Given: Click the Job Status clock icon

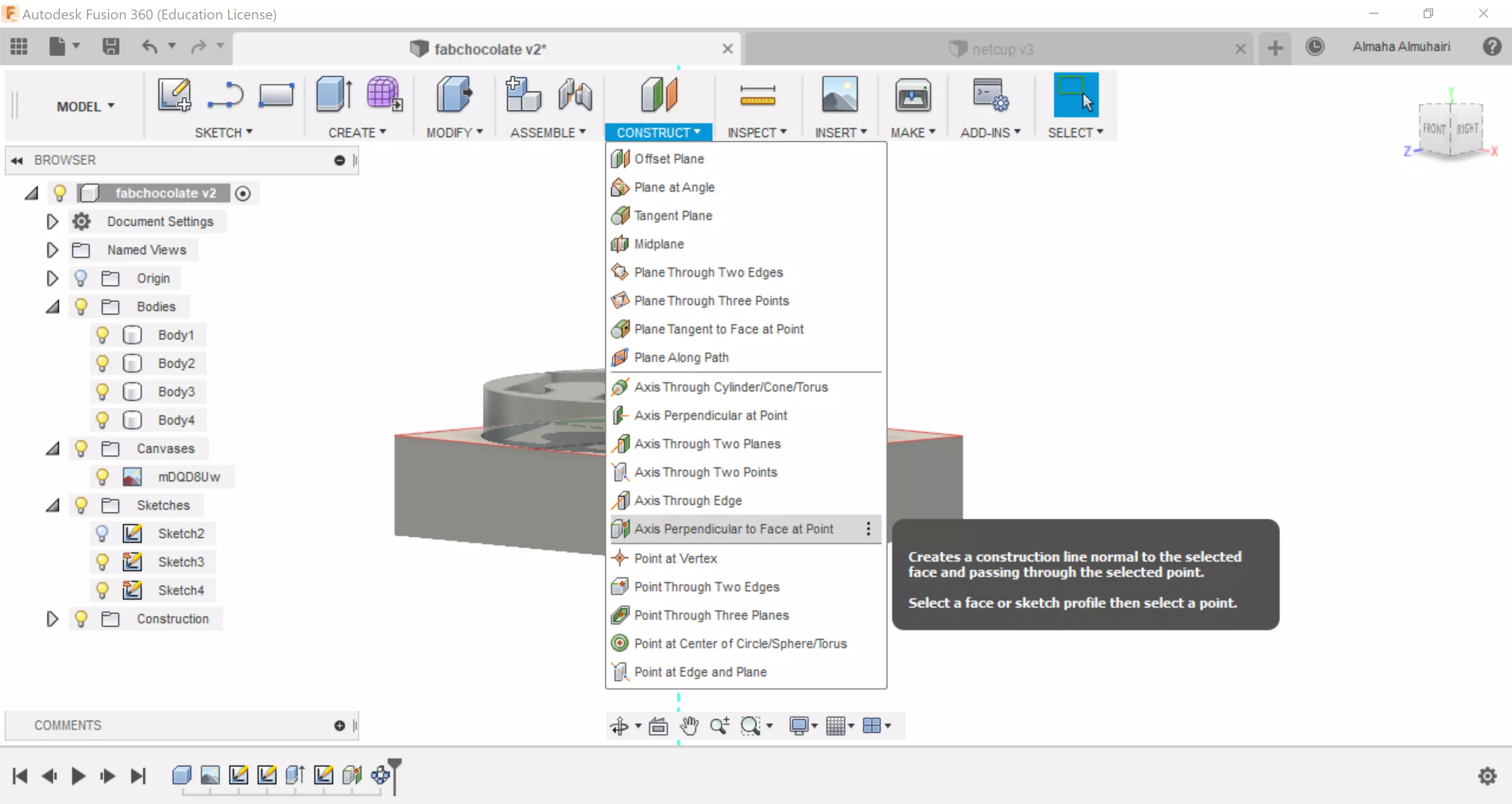Looking at the screenshot, I should pyautogui.click(x=1314, y=47).
